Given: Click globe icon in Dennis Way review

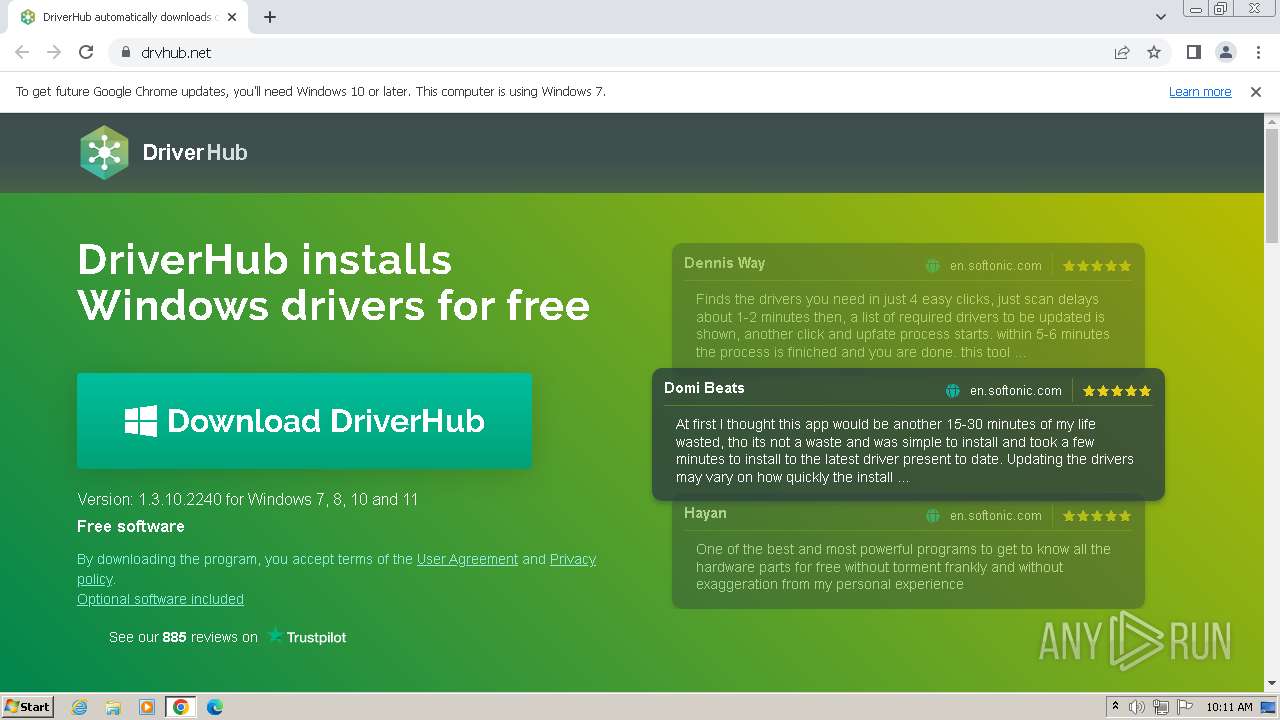Looking at the screenshot, I should pyautogui.click(x=933, y=266).
